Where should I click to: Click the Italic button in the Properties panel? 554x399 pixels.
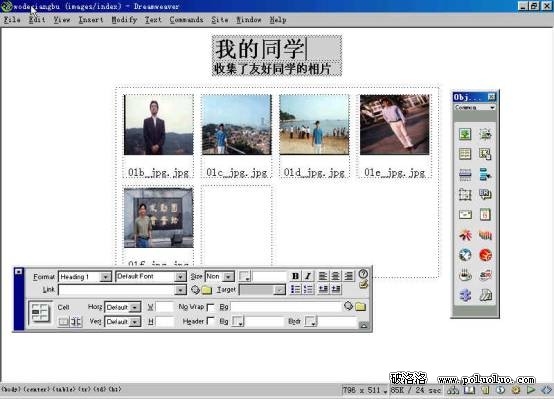click(x=308, y=276)
